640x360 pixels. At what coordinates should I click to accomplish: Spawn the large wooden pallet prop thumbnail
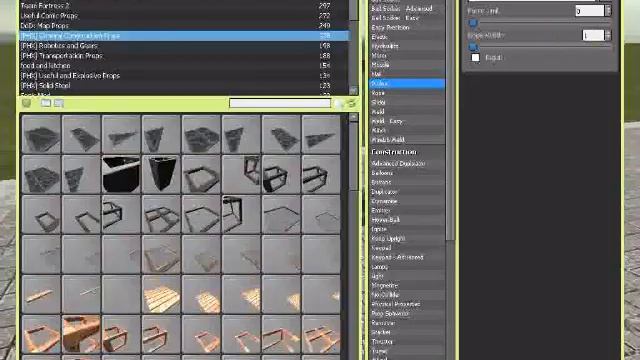pyautogui.click(x=161, y=294)
